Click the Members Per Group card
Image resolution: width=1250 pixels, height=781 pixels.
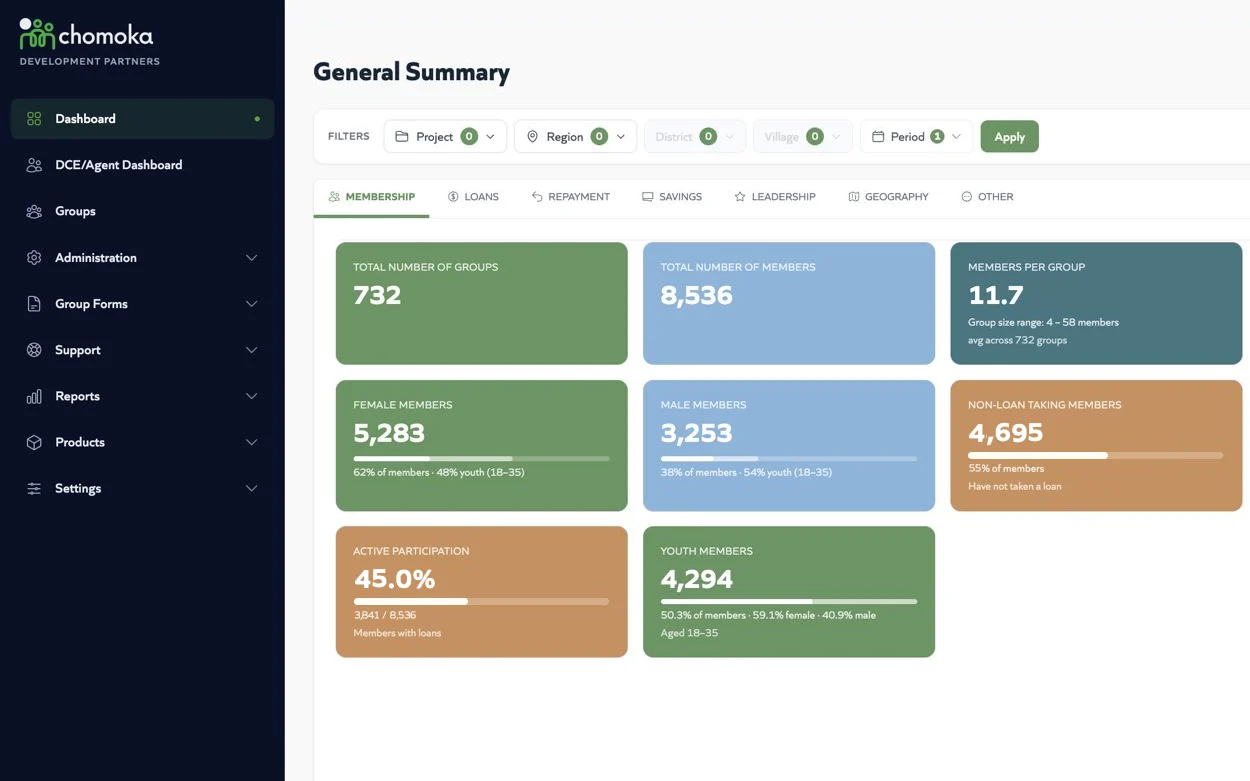coord(1096,303)
